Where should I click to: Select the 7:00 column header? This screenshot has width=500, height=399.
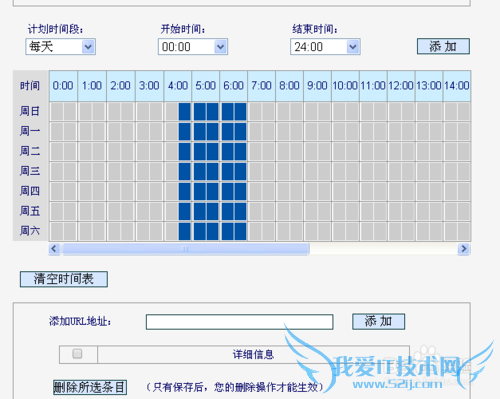[261, 86]
